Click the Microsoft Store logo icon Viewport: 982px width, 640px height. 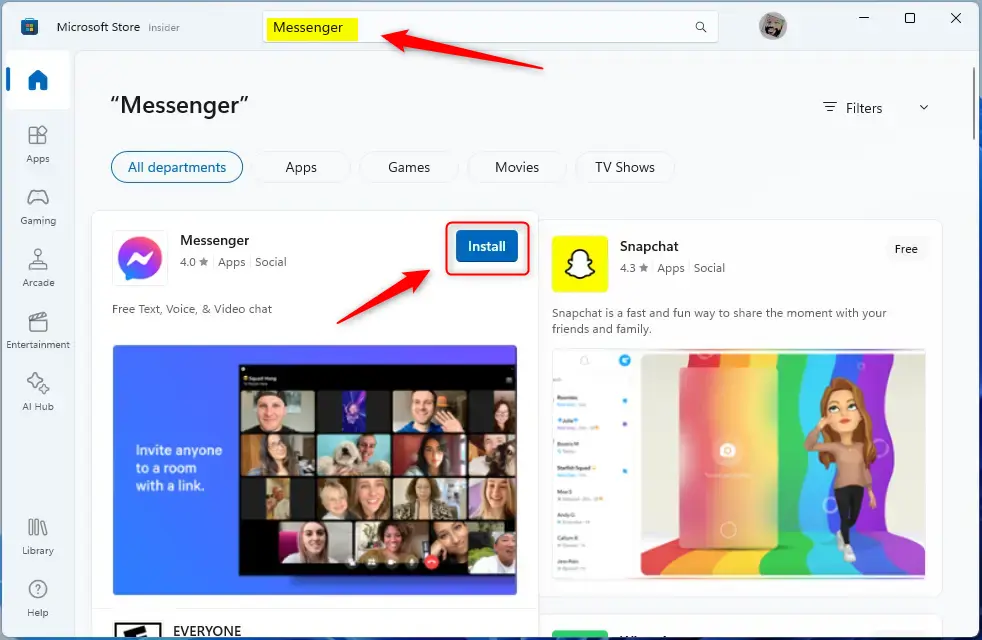(x=29, y=27)
